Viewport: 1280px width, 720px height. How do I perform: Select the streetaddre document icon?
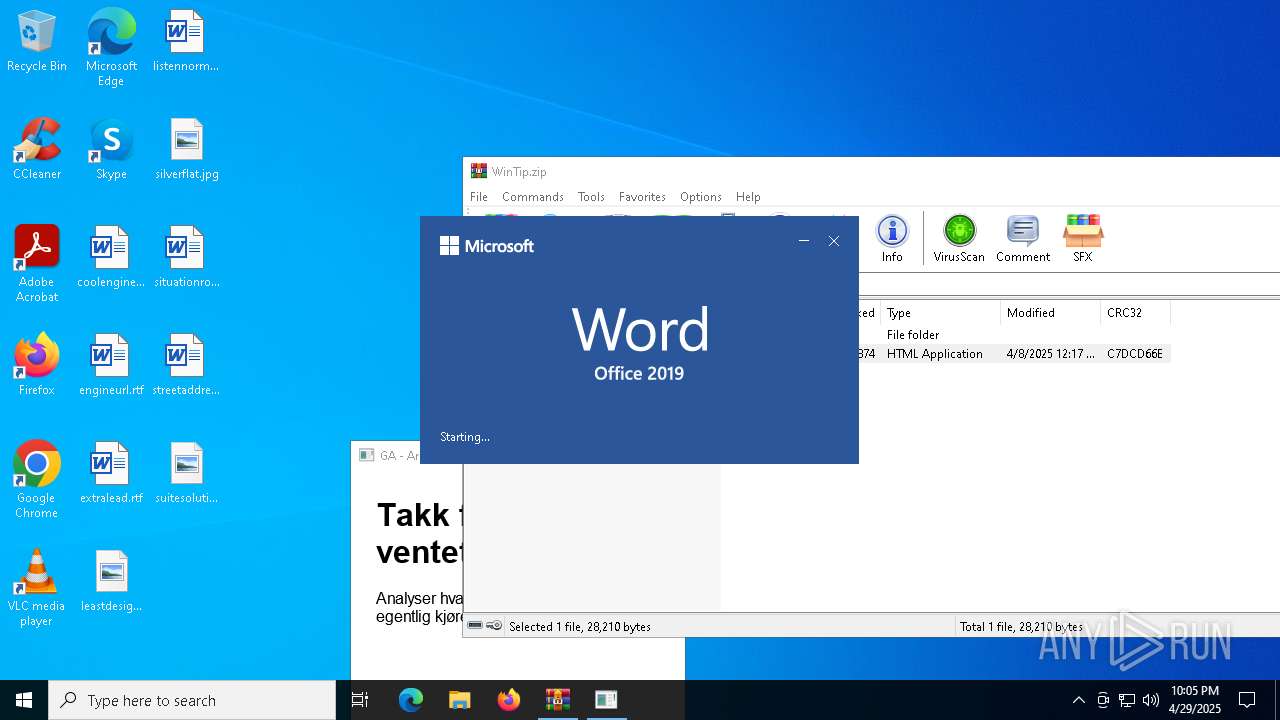(x=186, y=366)
